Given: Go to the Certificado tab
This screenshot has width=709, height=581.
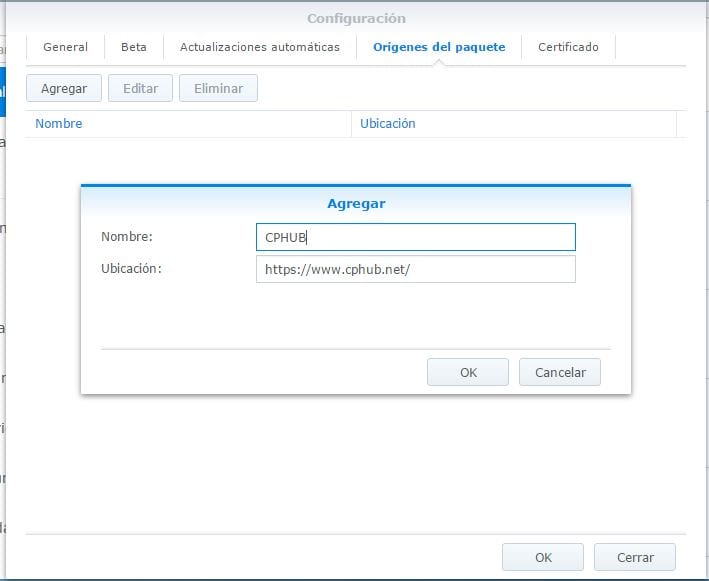Looking at the screenshot, I should (568, 47).
